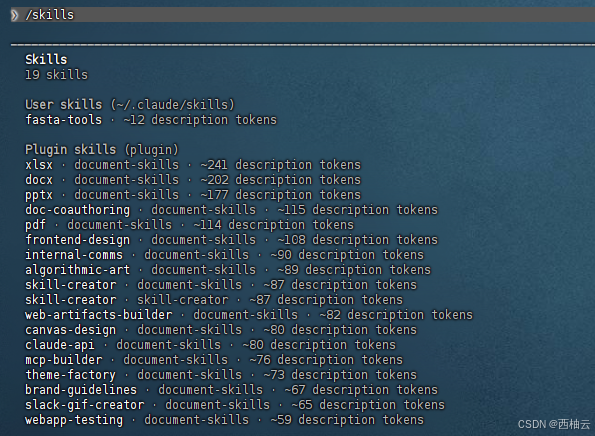The width and height of the screenshot is (595, 436).
Task: Select the frontend-design skill row
Action: click(x=231, y=240)
